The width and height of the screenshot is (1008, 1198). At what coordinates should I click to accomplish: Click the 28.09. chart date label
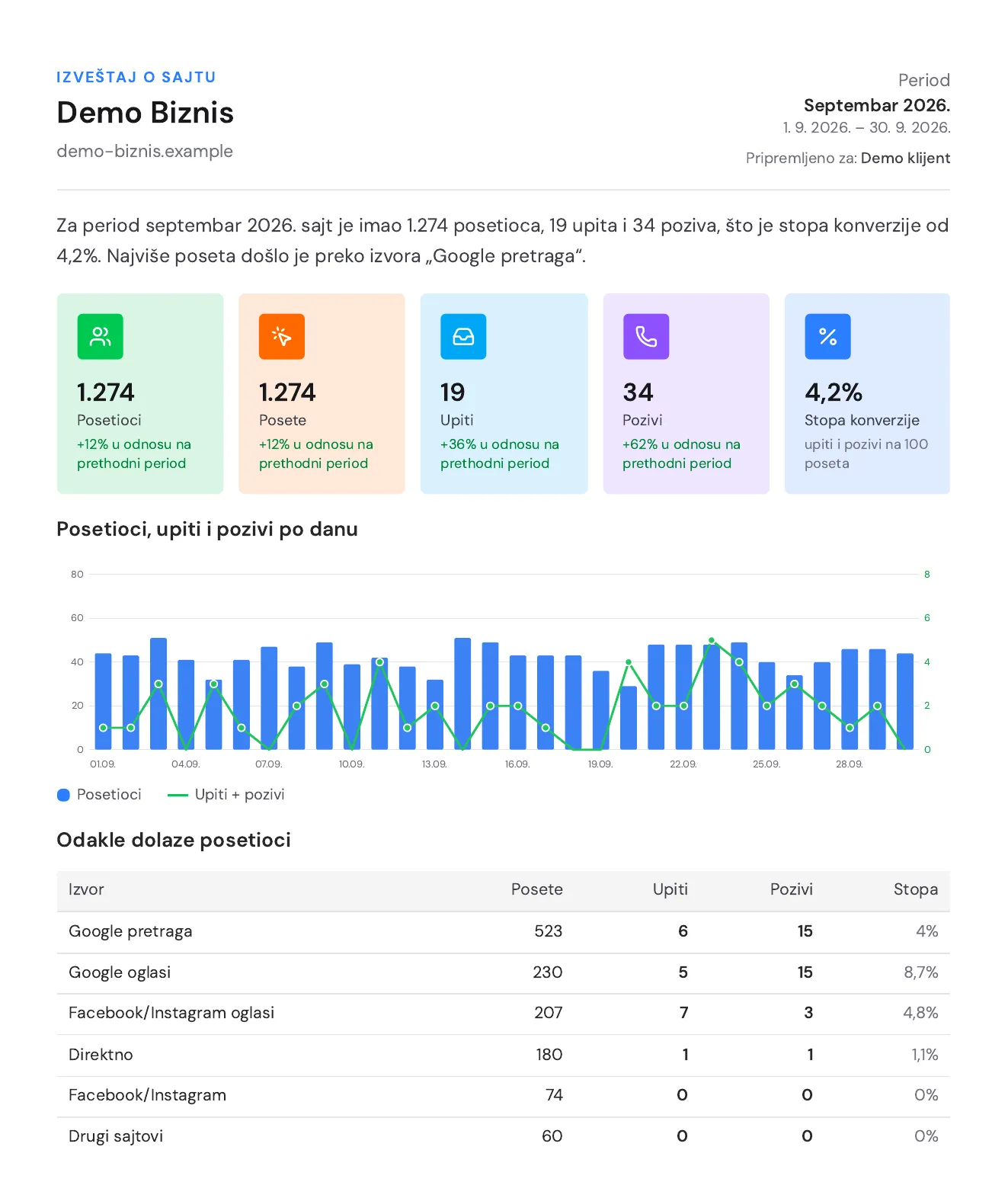point(850,764)
